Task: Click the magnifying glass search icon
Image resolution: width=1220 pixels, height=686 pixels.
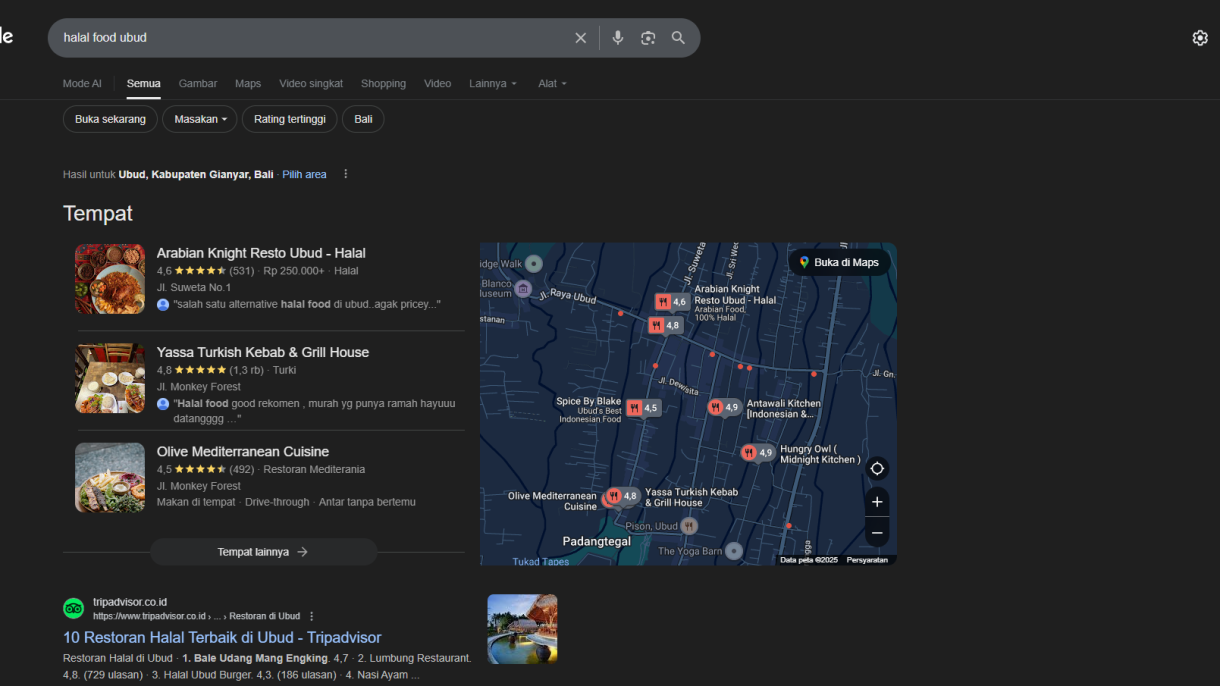Action: point(678,38)
